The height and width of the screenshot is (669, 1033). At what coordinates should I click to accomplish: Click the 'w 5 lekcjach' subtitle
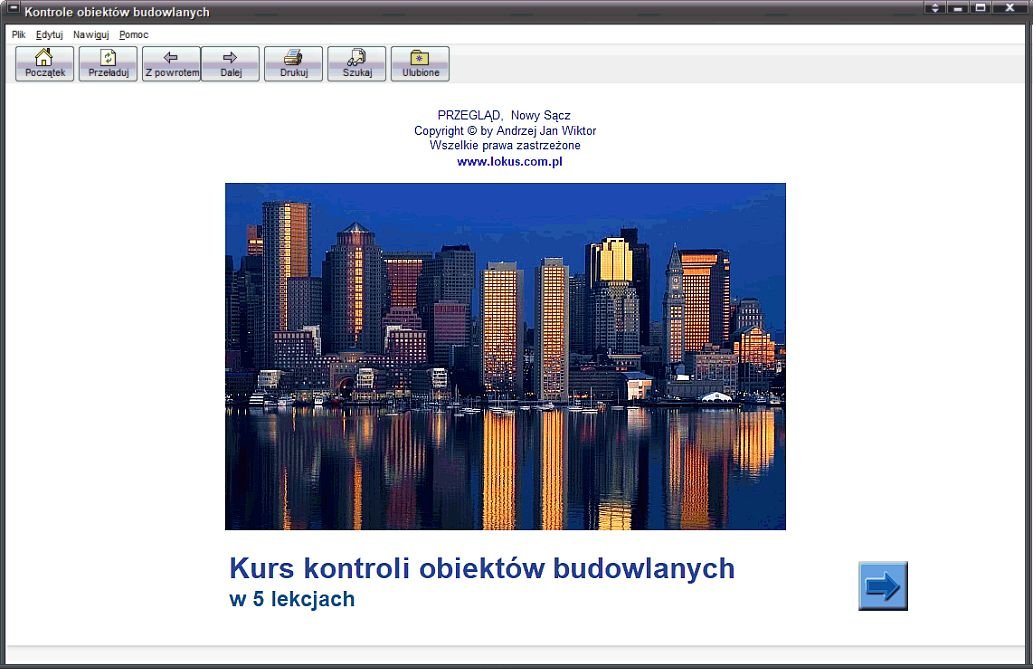[292, 600]
